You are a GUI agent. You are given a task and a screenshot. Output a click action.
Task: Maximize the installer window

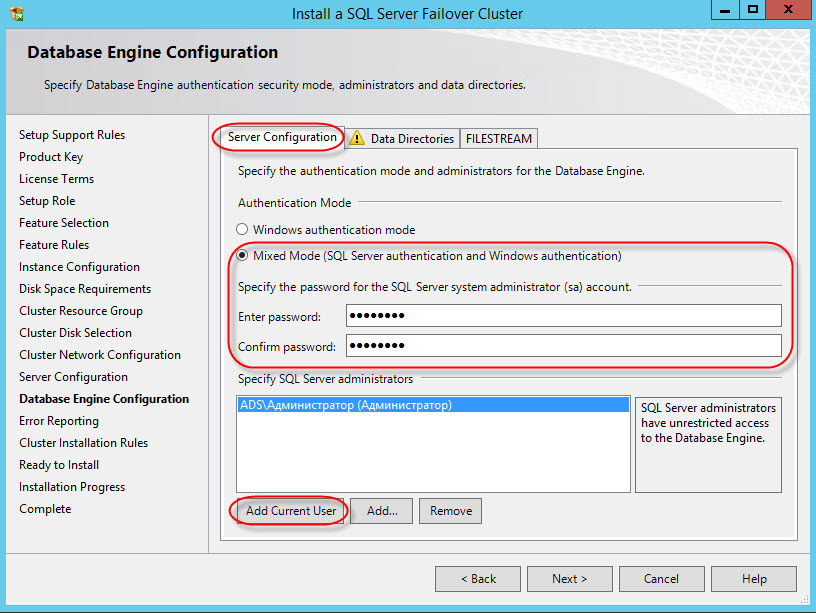753,11
